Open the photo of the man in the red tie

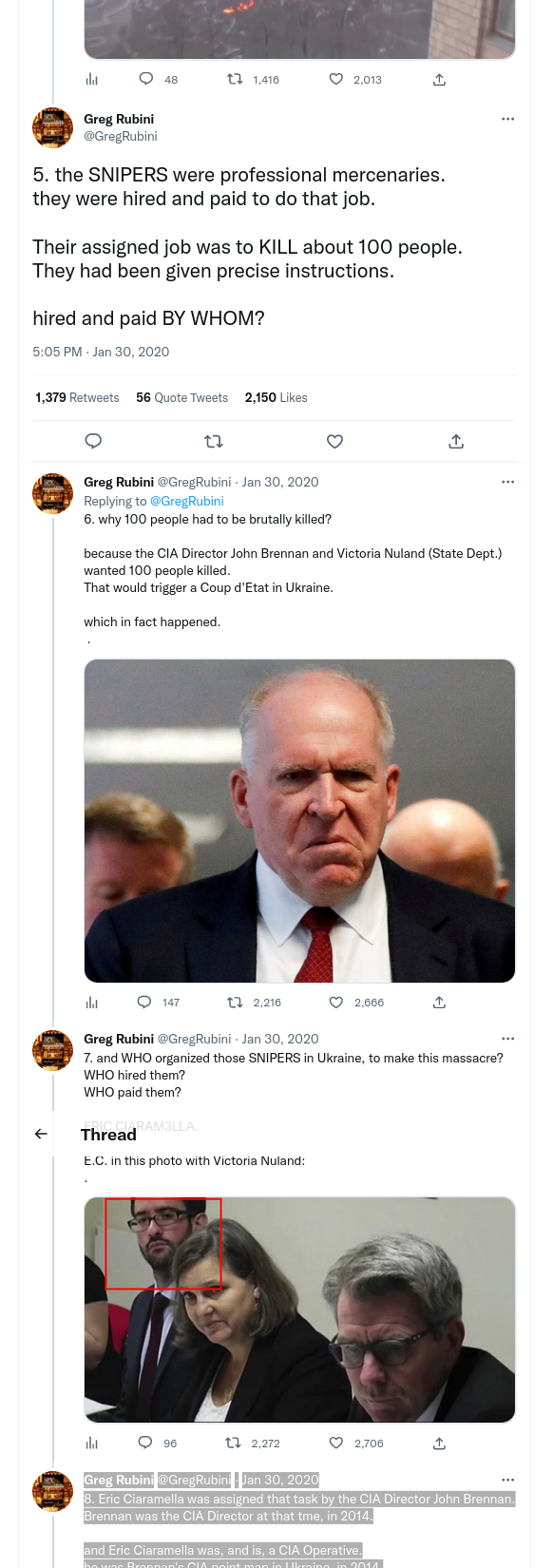tap(299, 821)
